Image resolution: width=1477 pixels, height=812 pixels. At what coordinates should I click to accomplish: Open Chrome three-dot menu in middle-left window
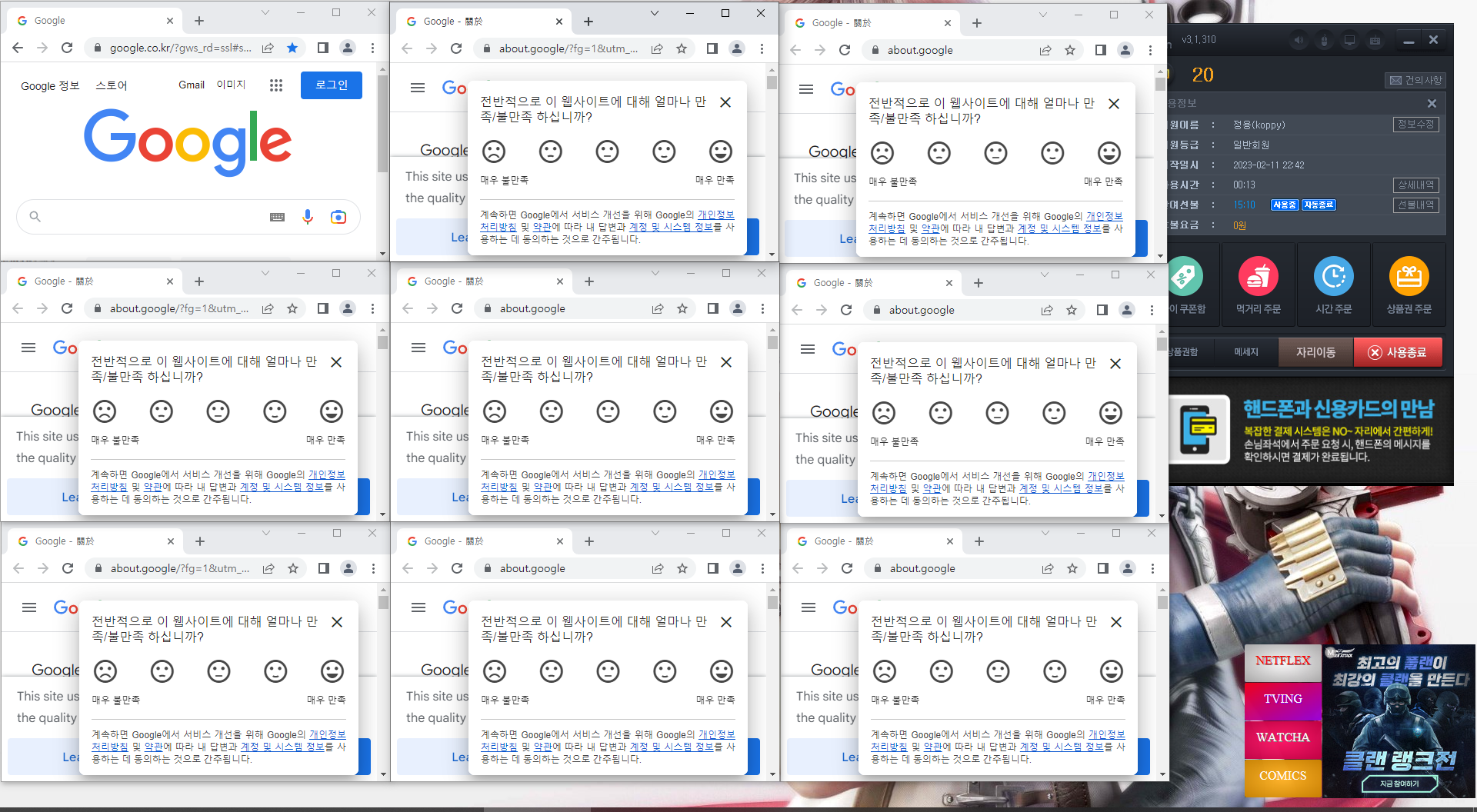click(372, 308)
